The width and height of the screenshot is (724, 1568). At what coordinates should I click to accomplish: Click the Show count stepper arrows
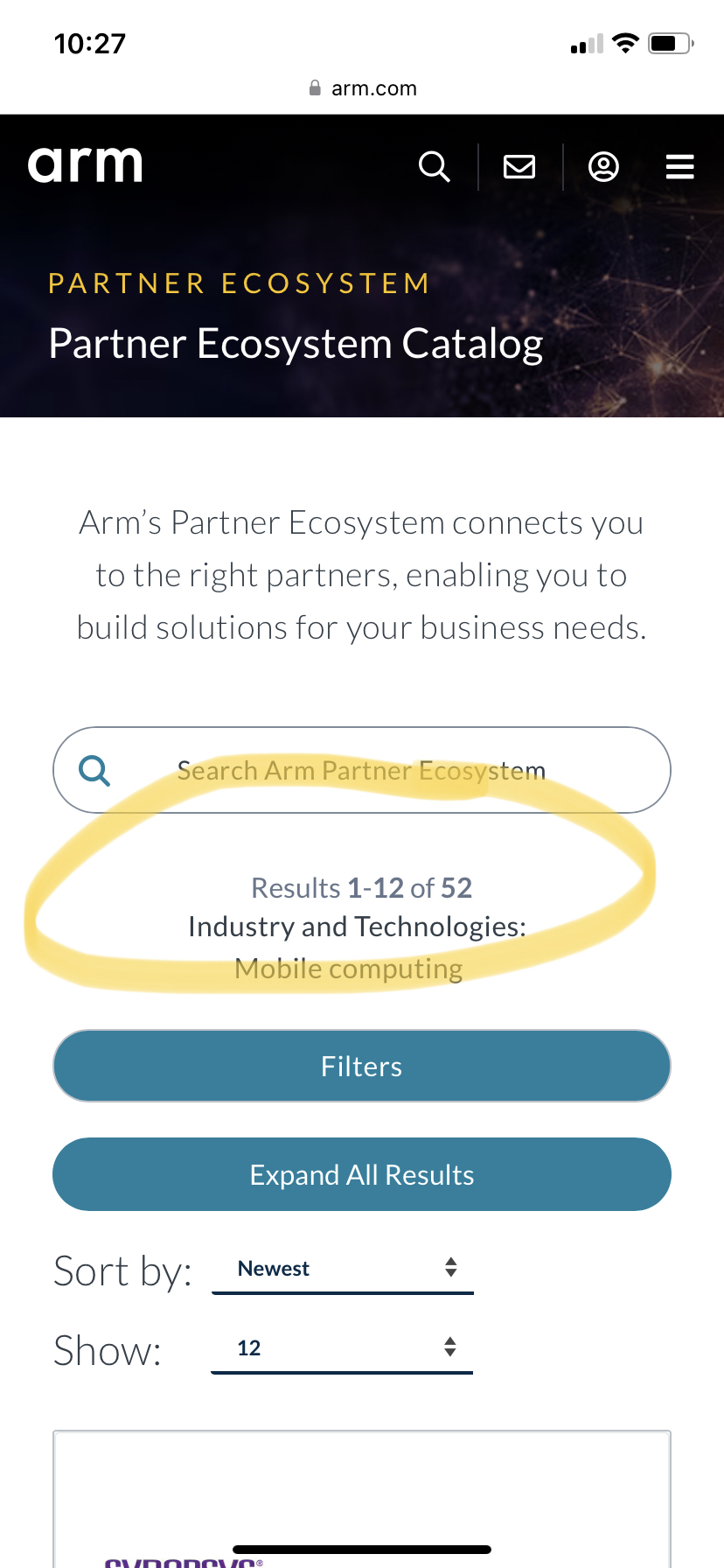(450, 1347)
